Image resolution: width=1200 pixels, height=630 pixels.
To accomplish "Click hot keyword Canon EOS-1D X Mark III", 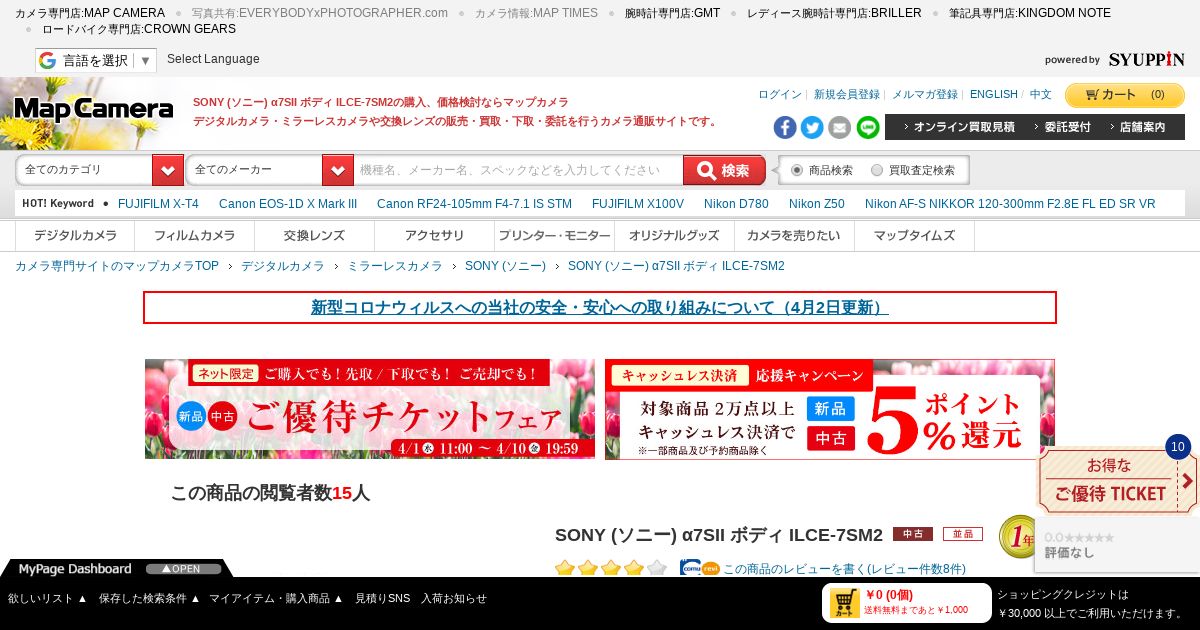I will pos(288,204).
